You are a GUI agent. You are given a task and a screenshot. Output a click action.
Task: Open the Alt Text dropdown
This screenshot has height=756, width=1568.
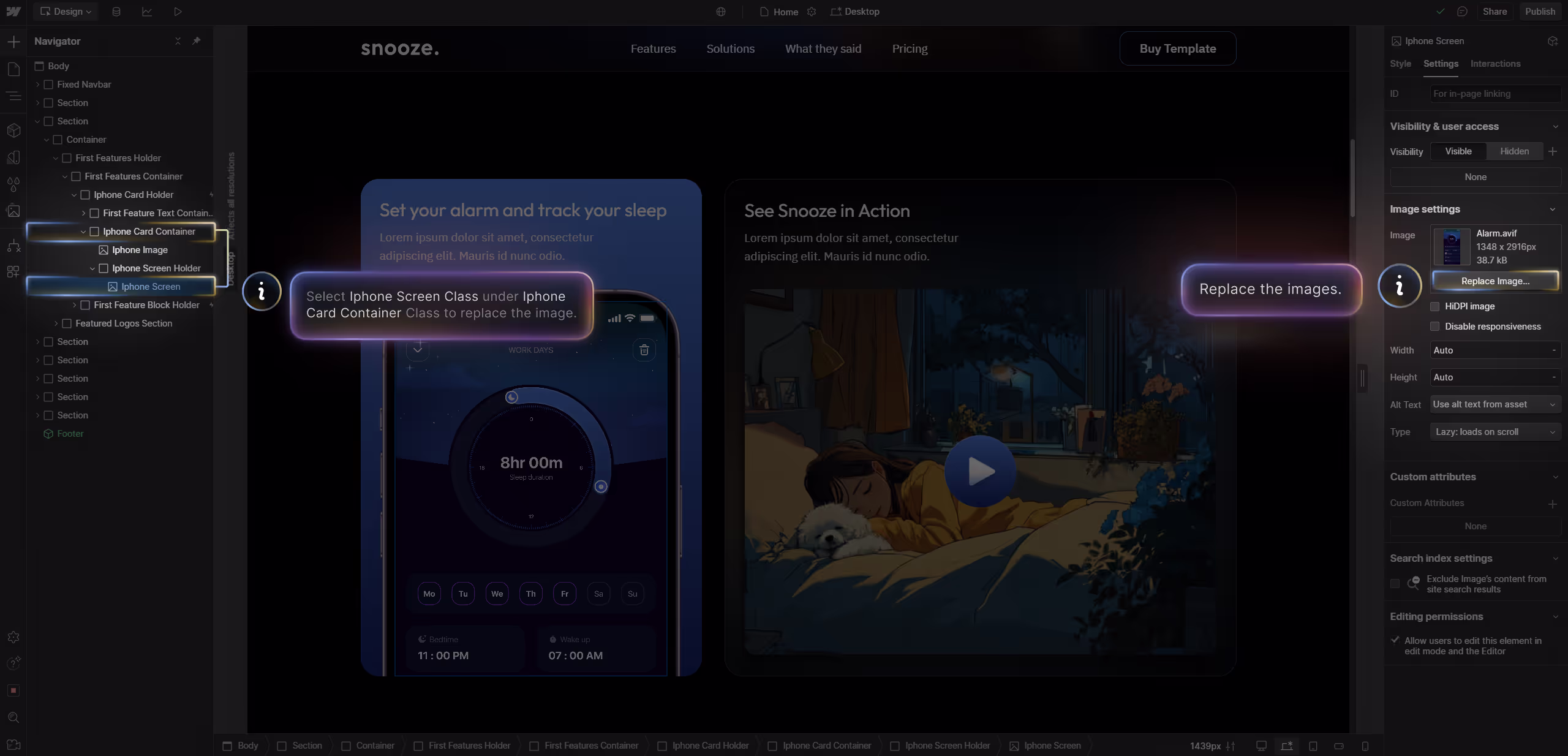click(x=1494, y=404)
